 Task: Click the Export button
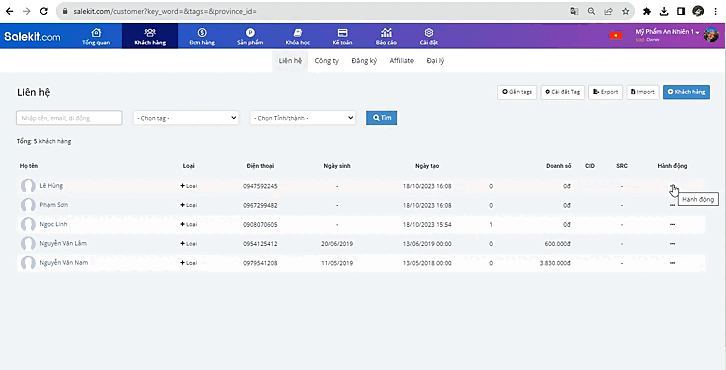pyautogui.click(x=606, y=92)
